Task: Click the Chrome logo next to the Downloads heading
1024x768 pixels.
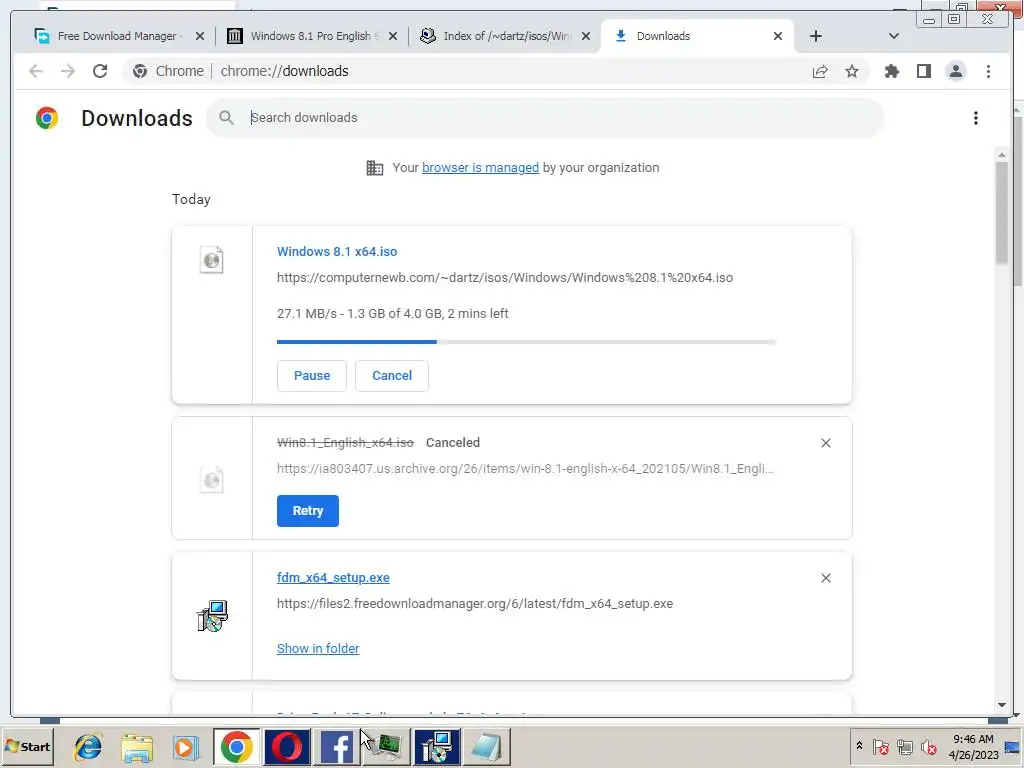Action: coord(47,118)
